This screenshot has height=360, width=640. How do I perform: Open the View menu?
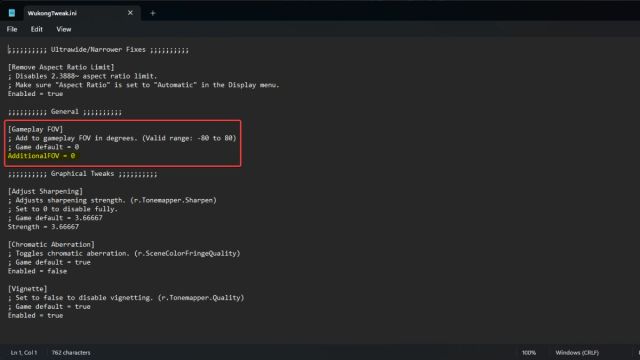point(64,29)
